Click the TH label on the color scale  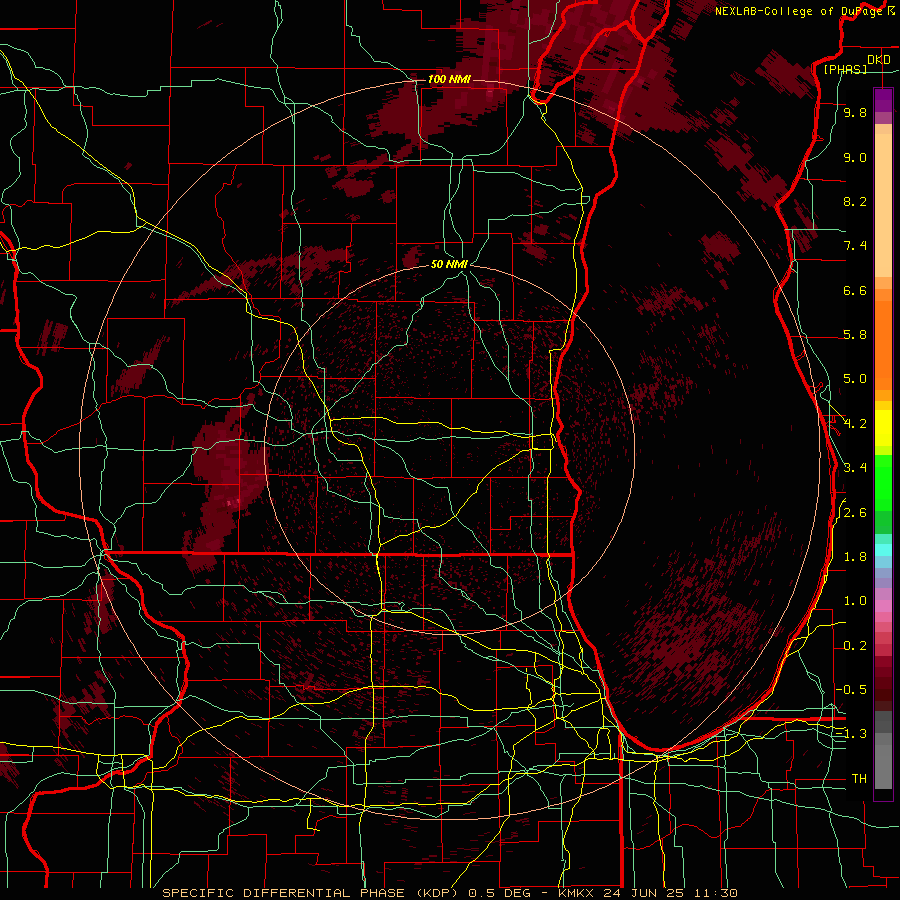click(x=859, y=779)
